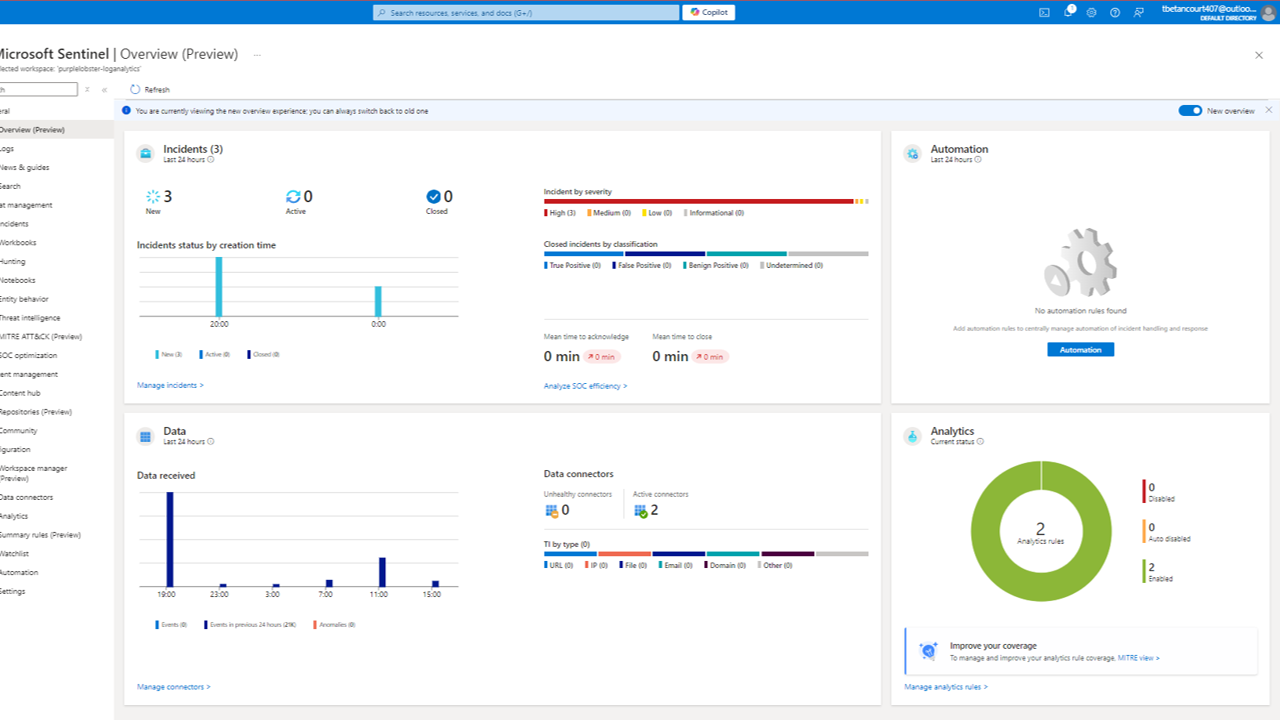Open the Manage incidents link
Screen dimensions: 1280x720
click(x=170, y=385)
